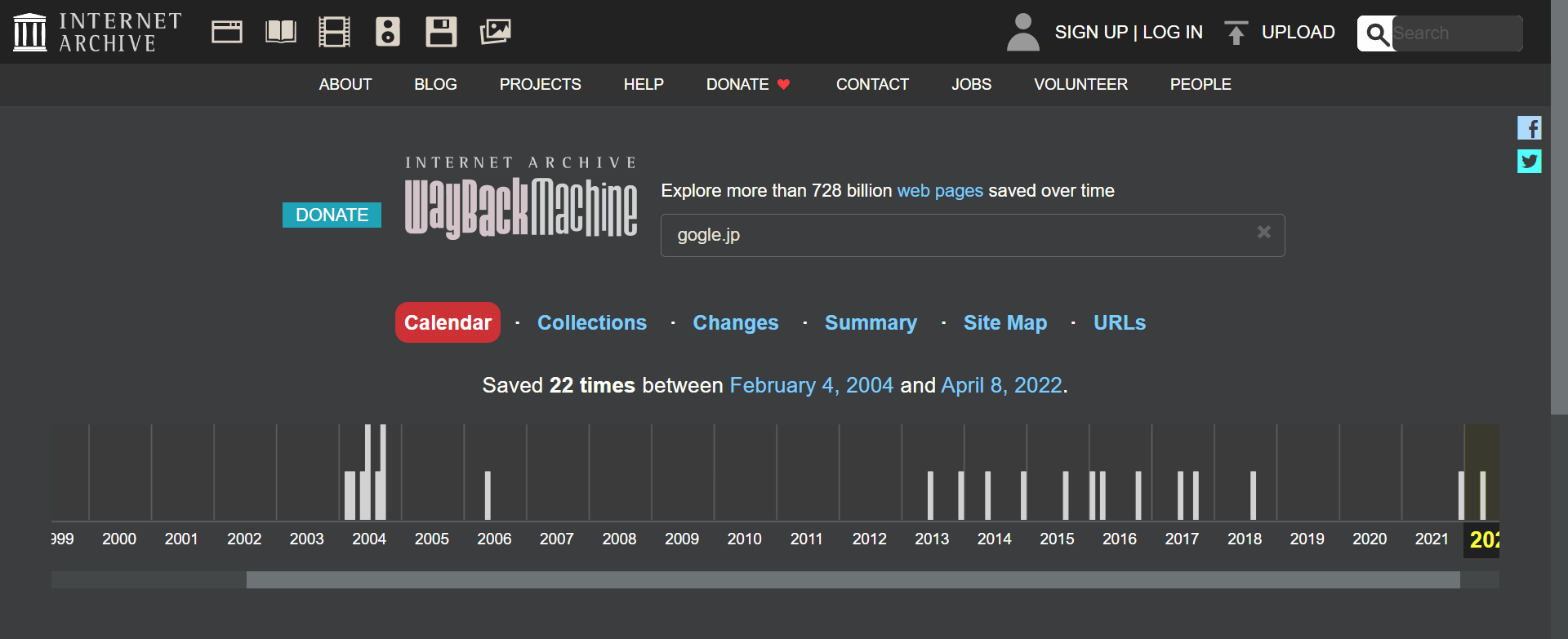Screen dimensions: 1568x639
Task: Share page via Twitter icon
Action: point(1529,161)
